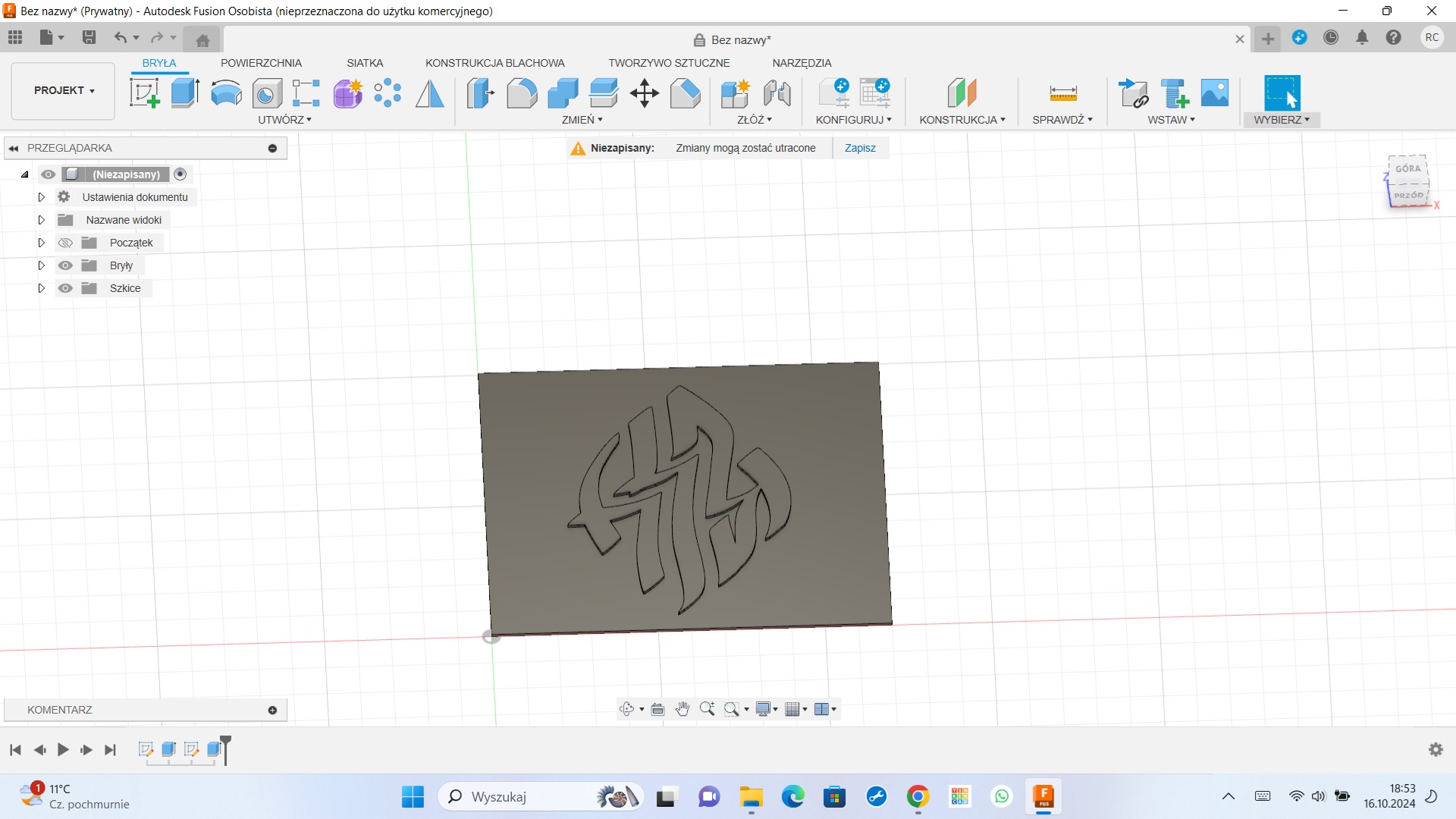Jump to the timeline beginning
The height and width of the screenshot is (819, 1456).
[x=15, y=750]
